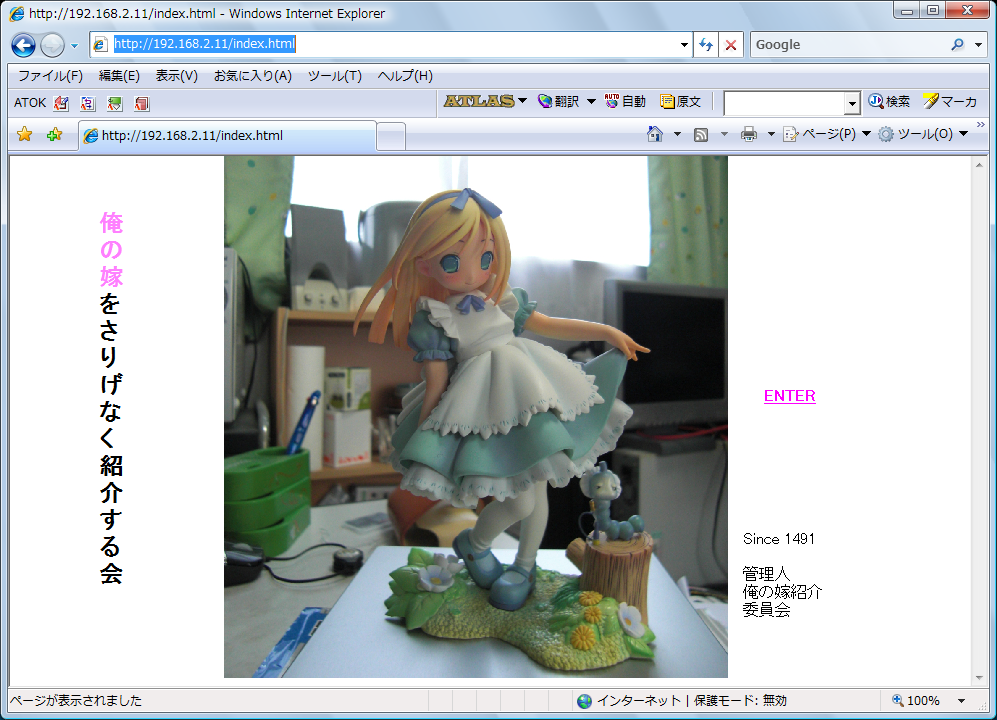Open the ATLAS toolbar menu
Image resolution: width=997 pixels, height=720 pixels.
click(x=485, y=100)
